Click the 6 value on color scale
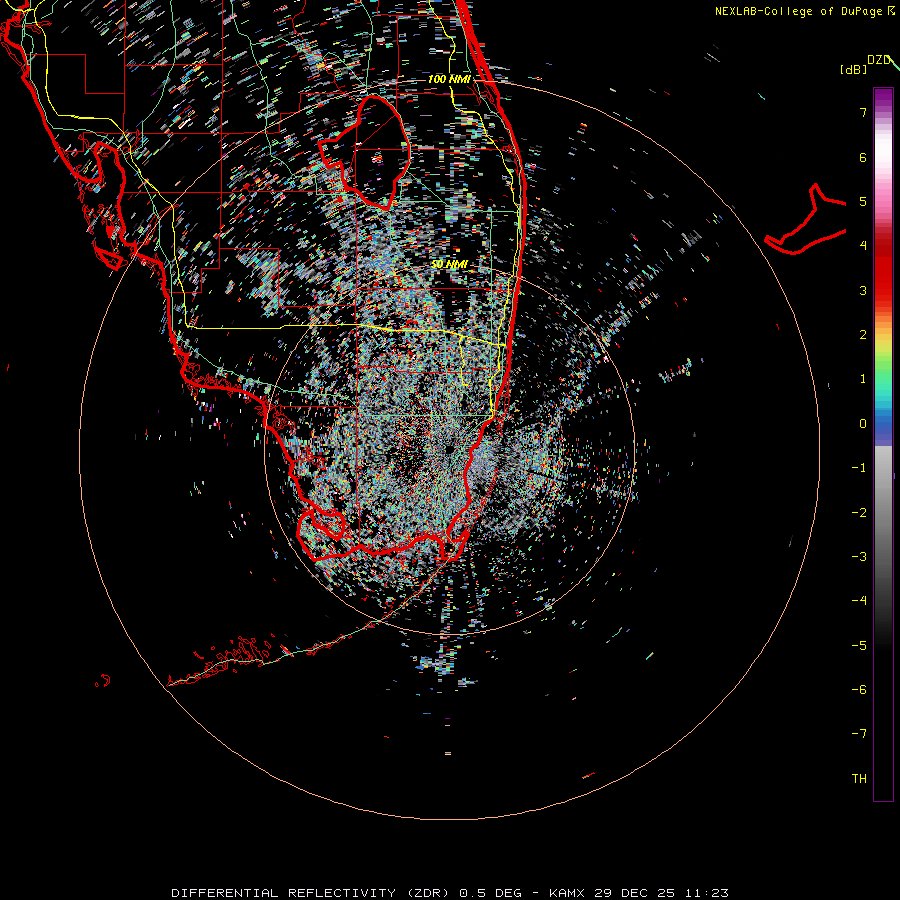 [863, 157]
